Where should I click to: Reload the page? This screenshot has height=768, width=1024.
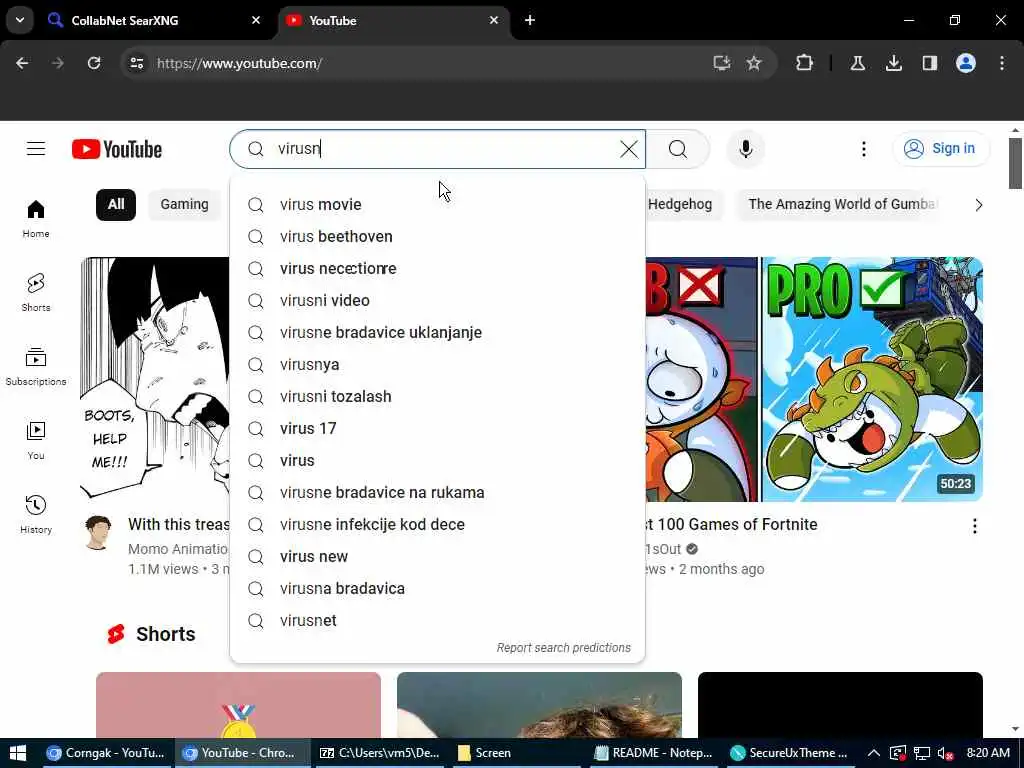[94, 63]
